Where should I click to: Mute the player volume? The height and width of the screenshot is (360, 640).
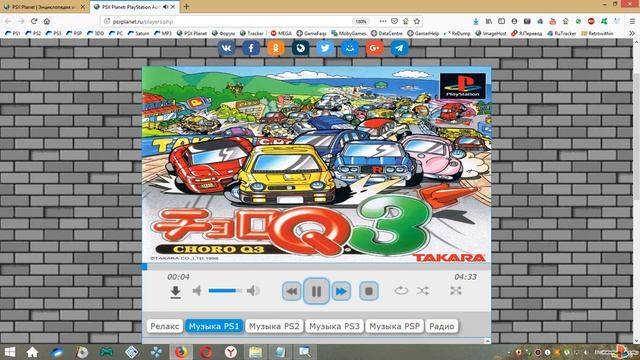(x=197, y=291)
